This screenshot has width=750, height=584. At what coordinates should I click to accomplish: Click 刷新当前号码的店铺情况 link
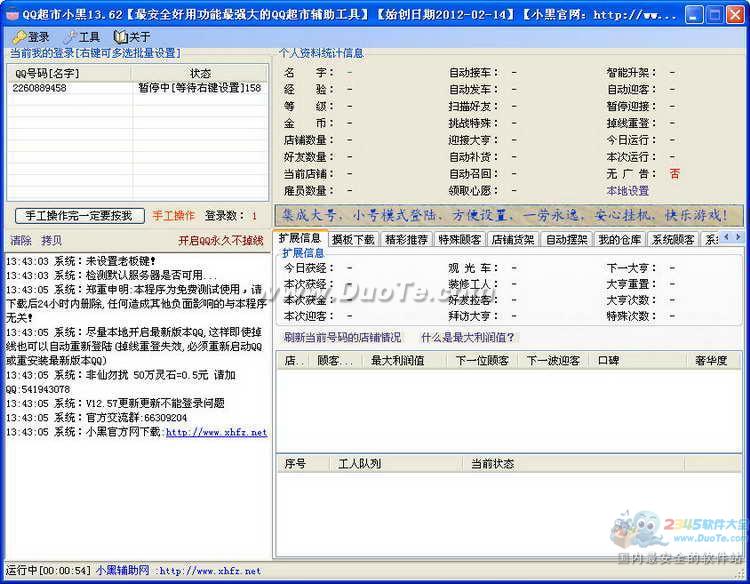(342, 337)
